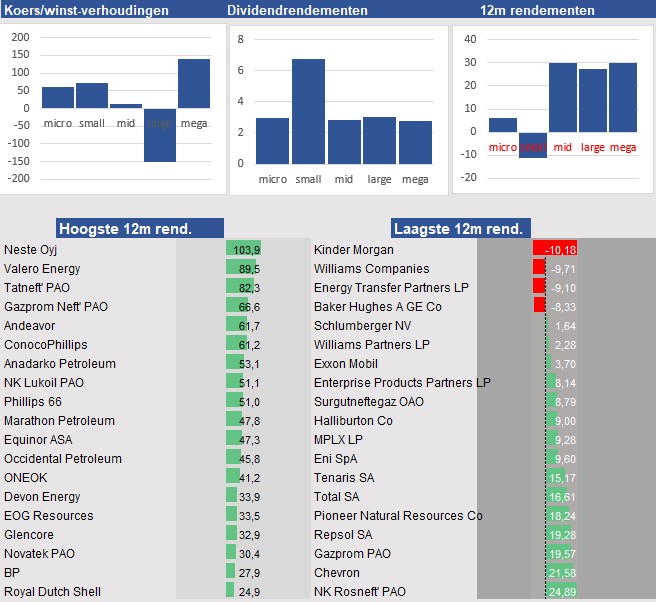Select the Andeavor row label
656x602 pixels.
(29, 325)
